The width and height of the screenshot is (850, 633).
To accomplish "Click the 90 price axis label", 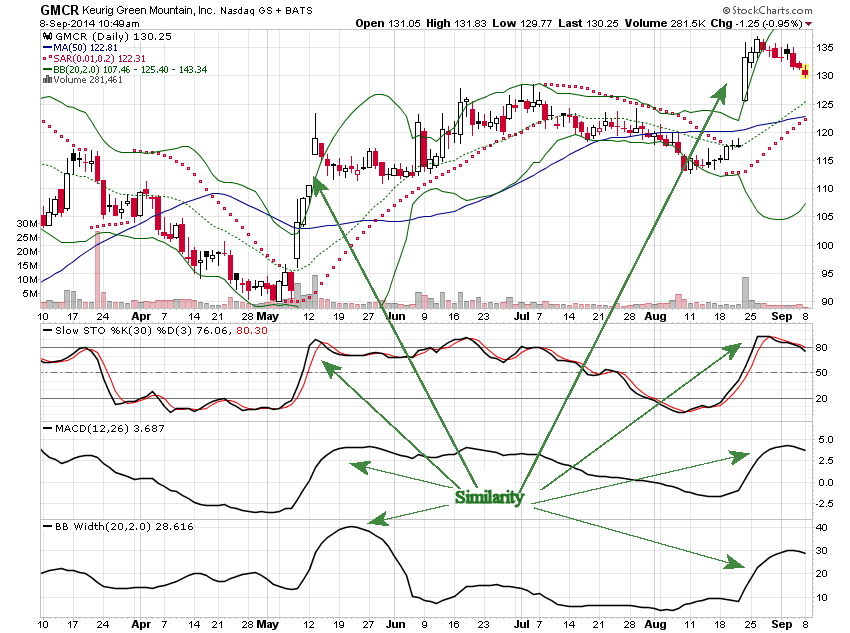I will click(827, 301).
